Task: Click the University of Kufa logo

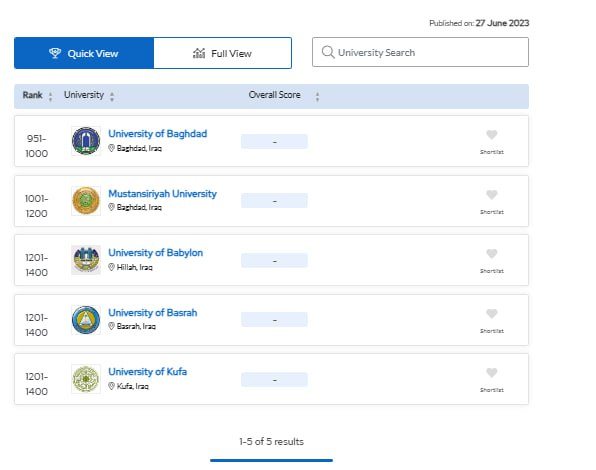Action: [86, 379]
